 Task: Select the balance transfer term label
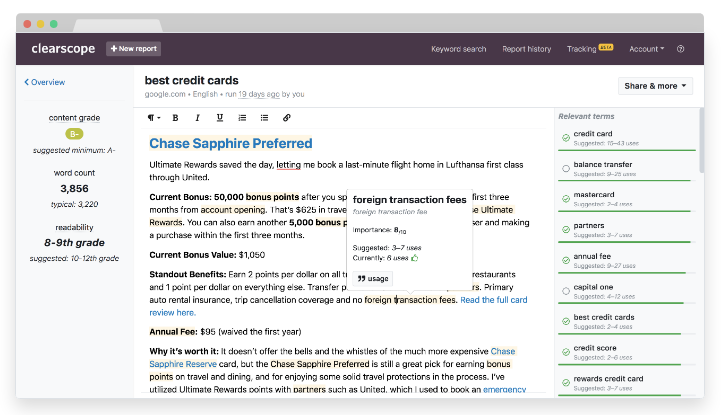click(x=603, y=164)
